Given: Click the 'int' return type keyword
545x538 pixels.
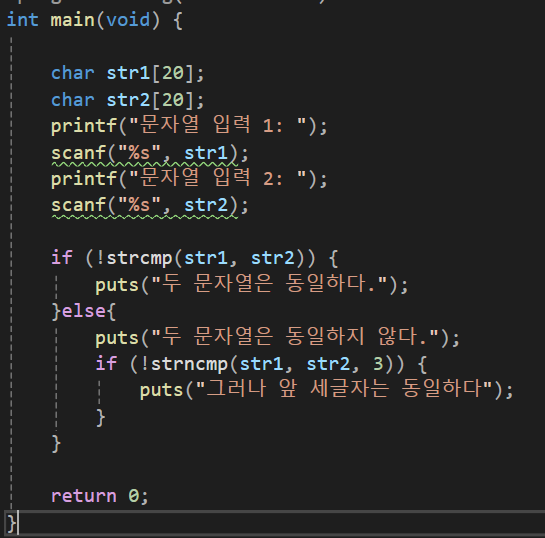Looking at the screenshot, I should 22,19.
